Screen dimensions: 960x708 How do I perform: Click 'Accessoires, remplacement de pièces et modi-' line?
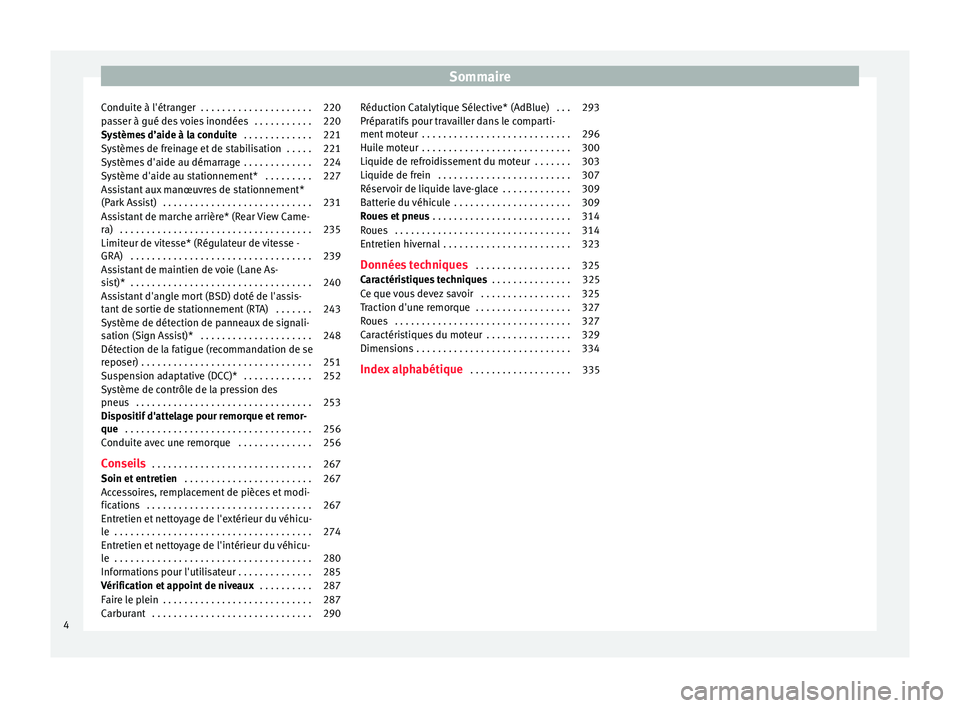click(205, 492)
